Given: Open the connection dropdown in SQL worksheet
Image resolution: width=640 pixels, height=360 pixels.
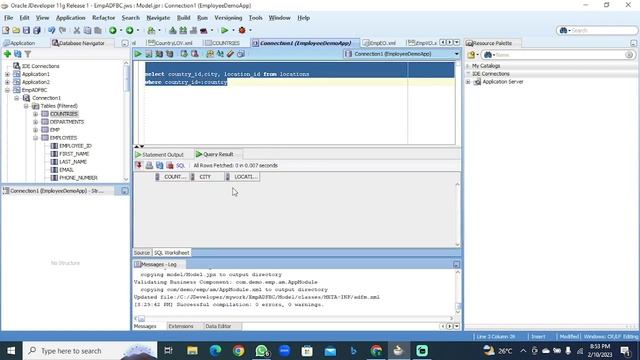Looking at the screenshot, I should pyautogui.click(x=456, y=54).
